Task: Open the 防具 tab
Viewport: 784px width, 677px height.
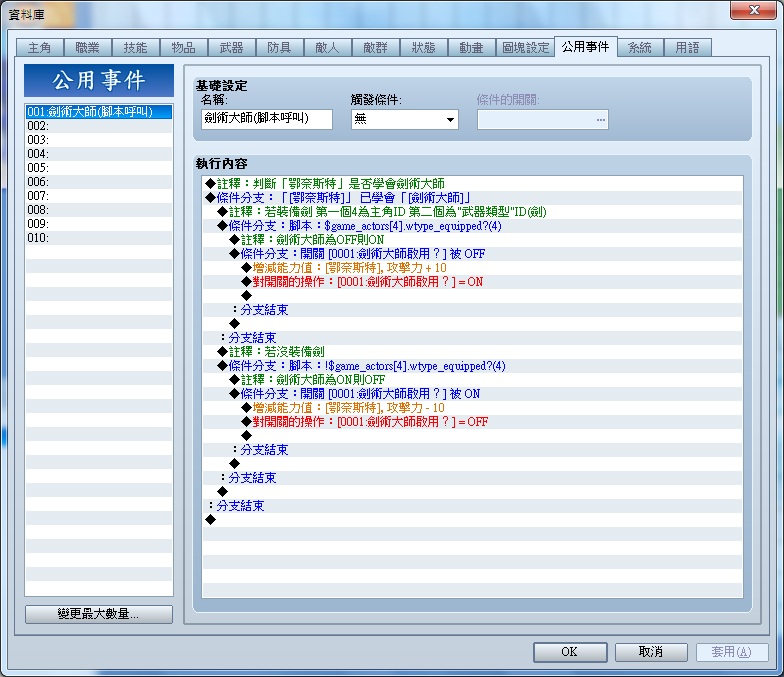Action: coord(280,48)
